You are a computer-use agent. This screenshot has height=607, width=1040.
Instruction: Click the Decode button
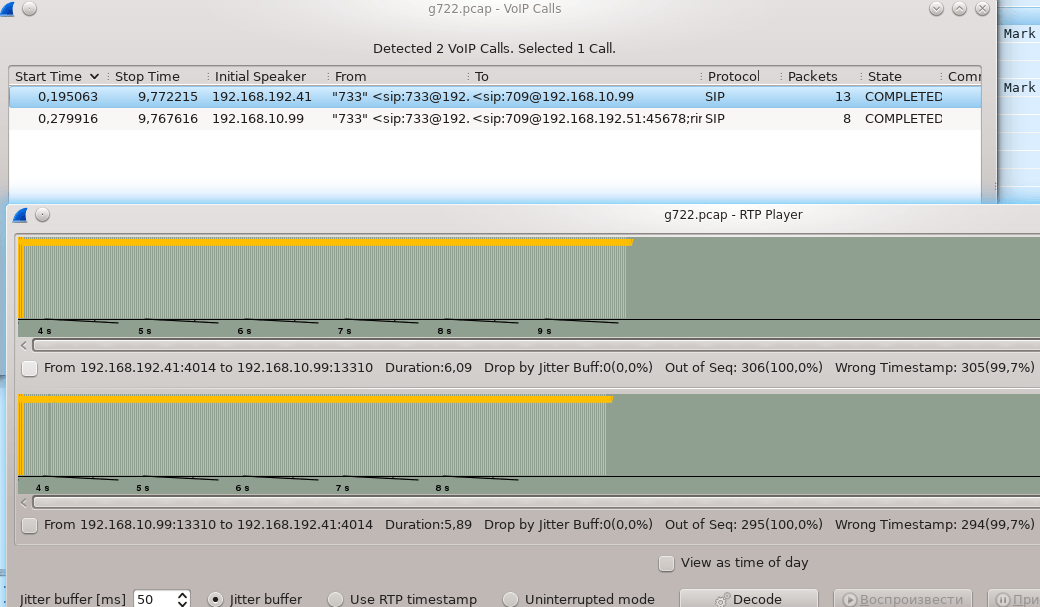pyautogui.click(x=749, y=599)
